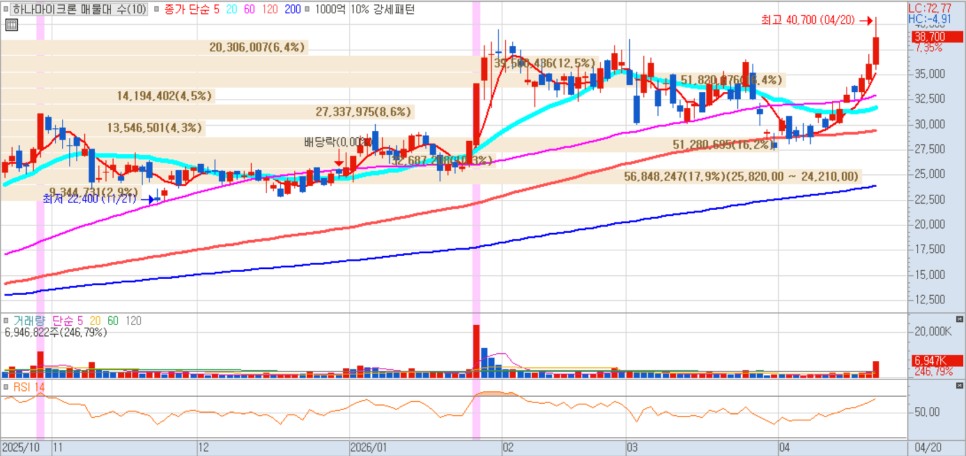Click the 32,500 price axis label
The height and width of the screenshot is (456, 966).
tap(930, 99)
